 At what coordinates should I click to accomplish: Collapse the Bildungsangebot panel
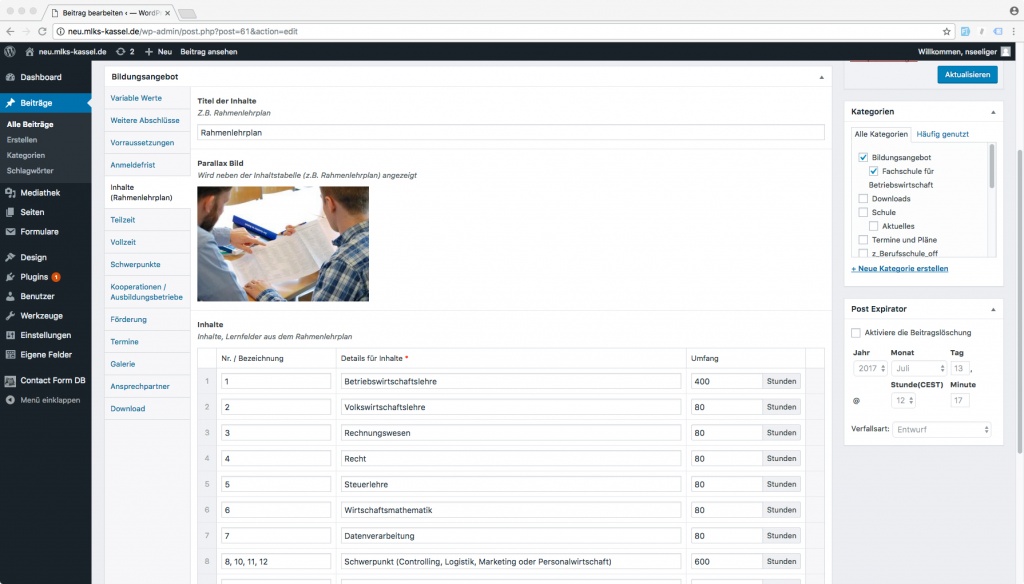[821, 77]
